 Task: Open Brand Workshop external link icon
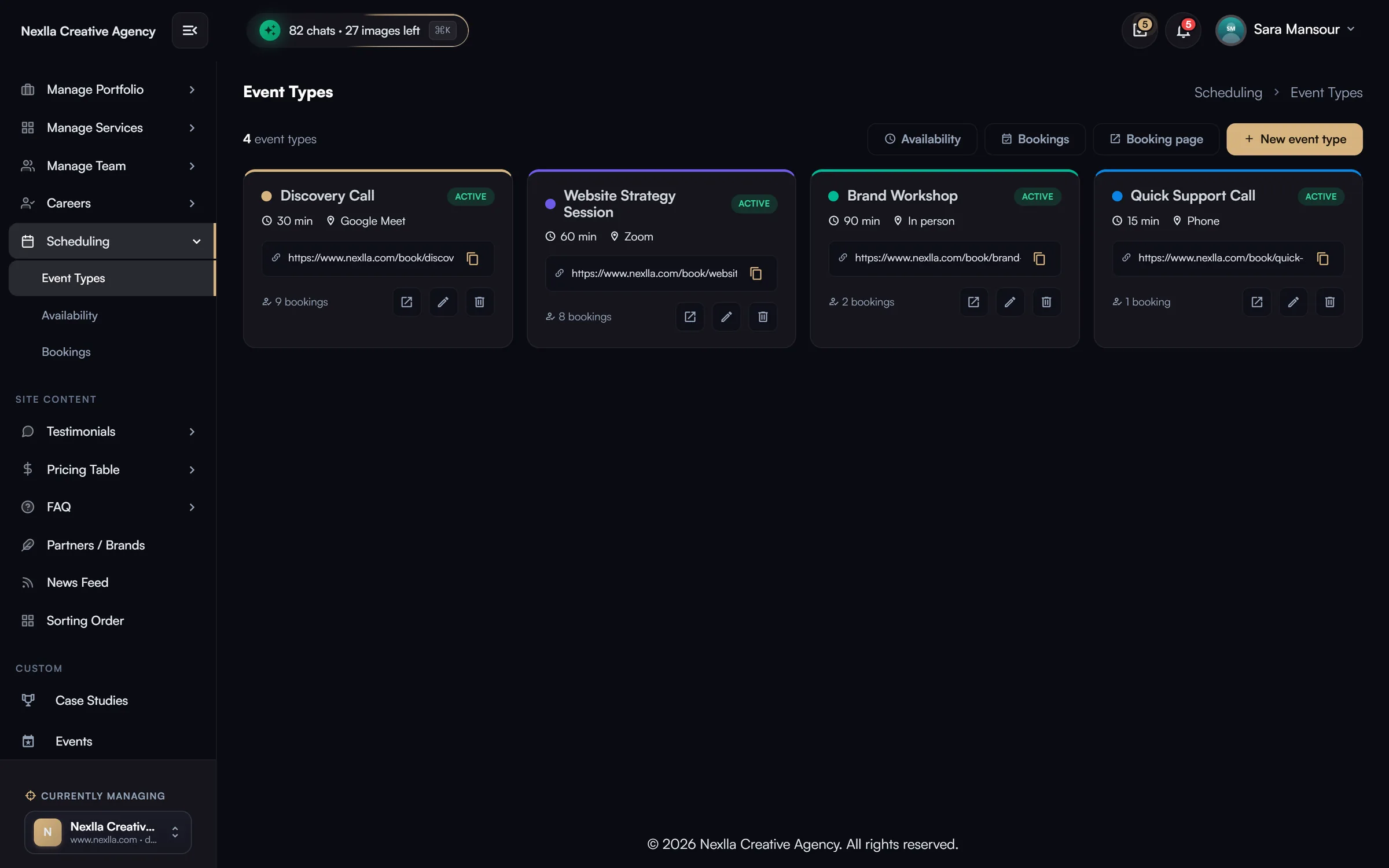[973, 302]
